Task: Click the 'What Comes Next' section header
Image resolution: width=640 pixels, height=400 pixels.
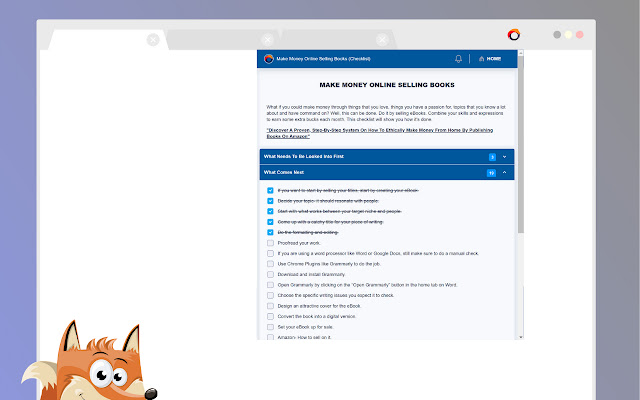Action: coord(387,173)
